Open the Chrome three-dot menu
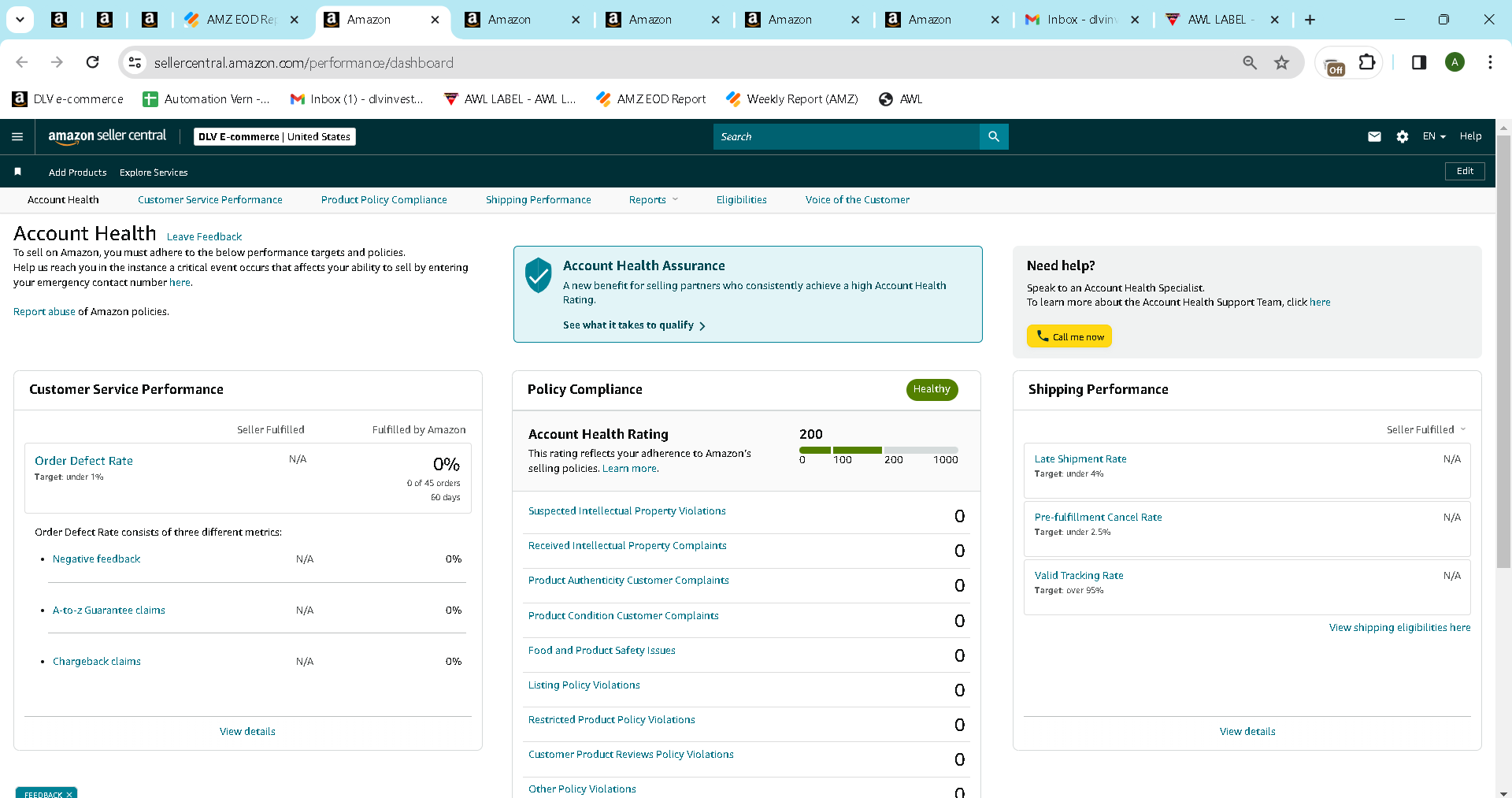 [x=1490, y=62]
